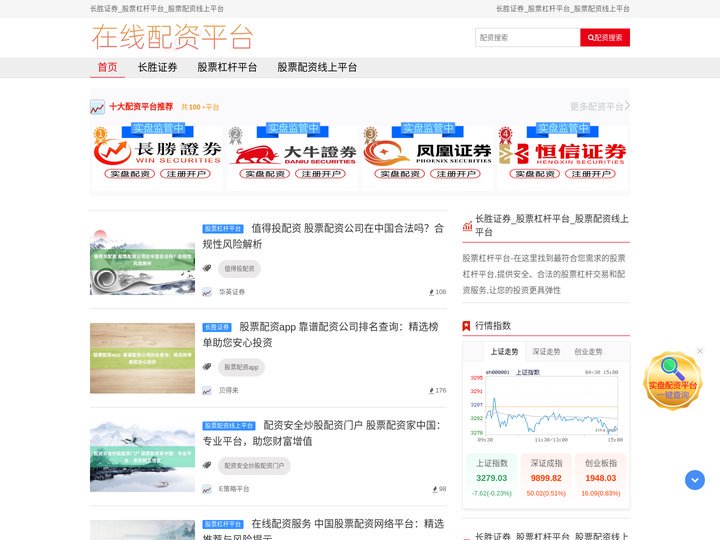Click author name 贝得来
Image resolution: width=720 pixels, height=540 pixels.
coord(229,390)
